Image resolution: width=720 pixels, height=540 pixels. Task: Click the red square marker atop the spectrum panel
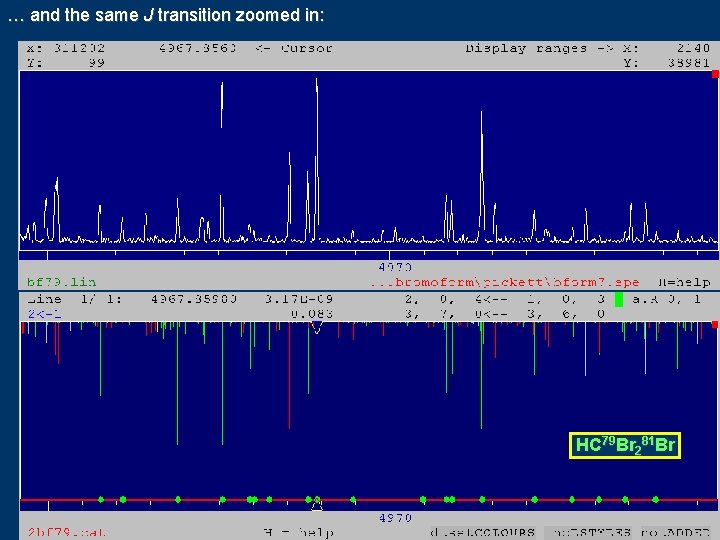(x=715, y=74)
